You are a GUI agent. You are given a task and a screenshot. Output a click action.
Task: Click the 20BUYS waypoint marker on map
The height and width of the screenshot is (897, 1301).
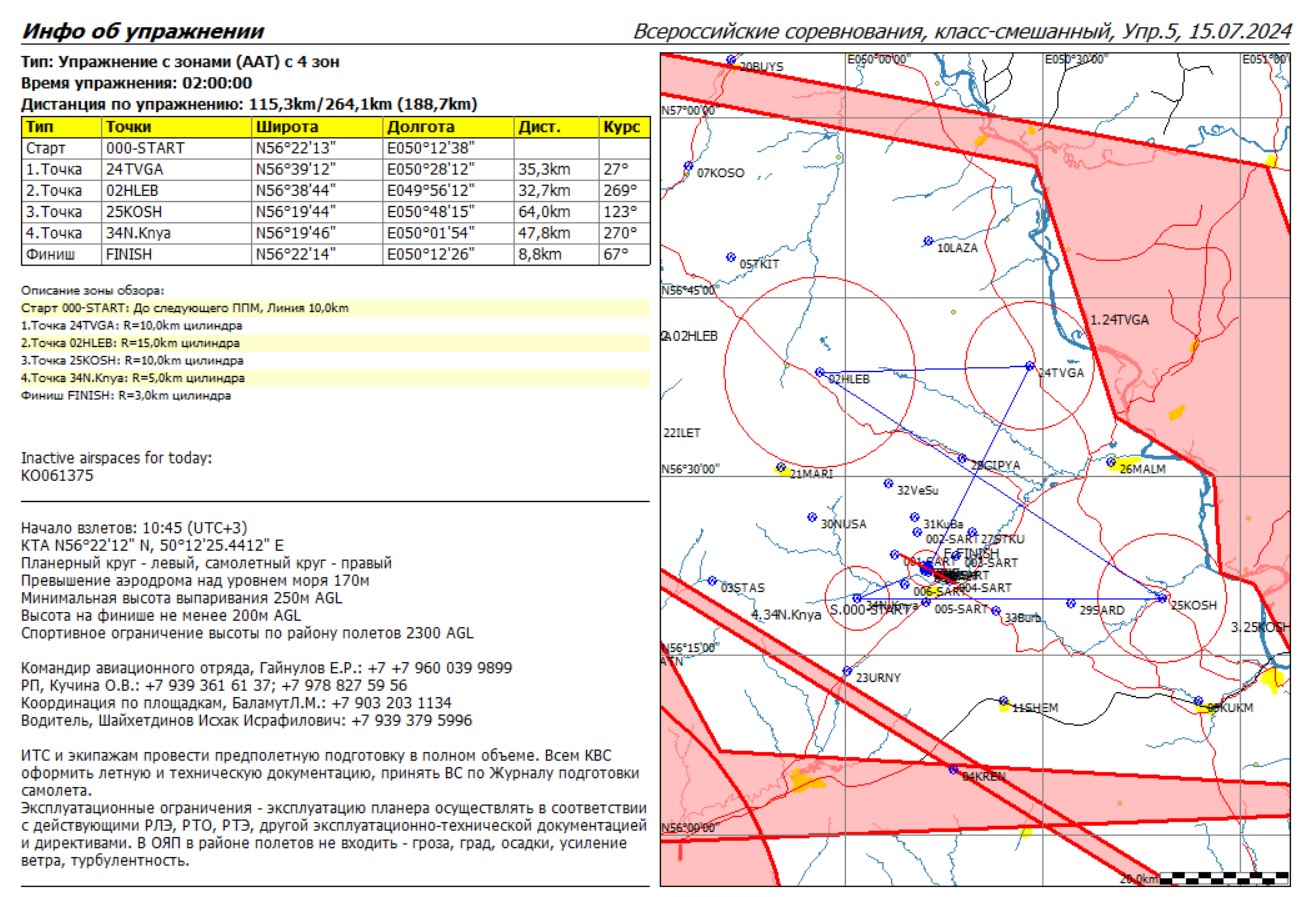tap(732, 65)
